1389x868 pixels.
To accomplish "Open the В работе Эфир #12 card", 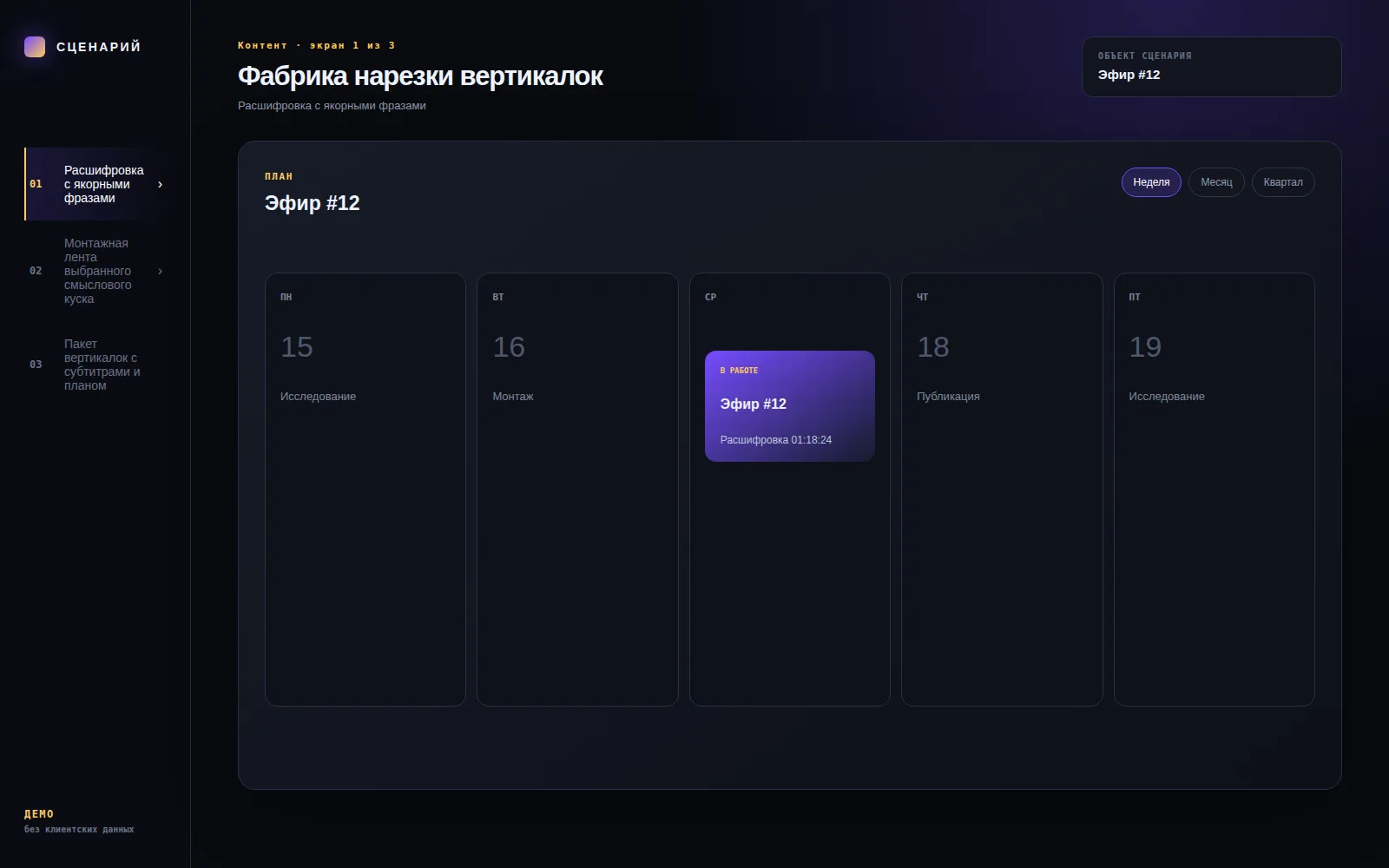I will click(x=790, y=406).
